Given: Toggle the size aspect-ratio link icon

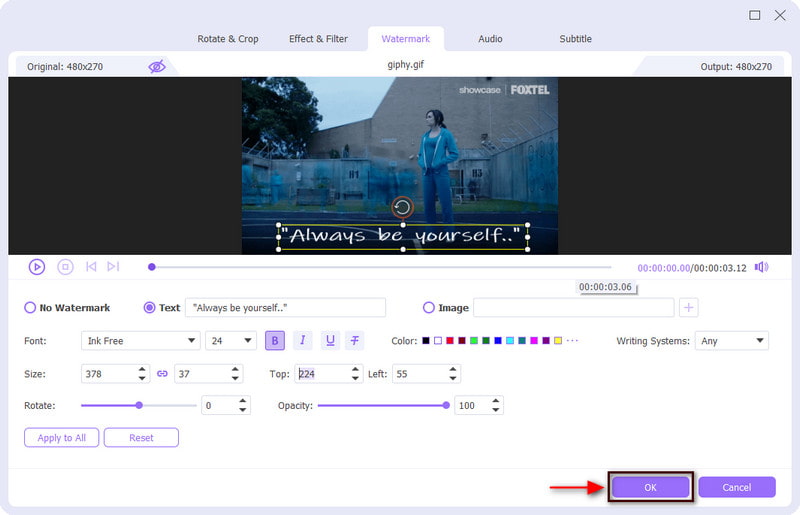Looking at the screenshot, I should click(162, 374).
